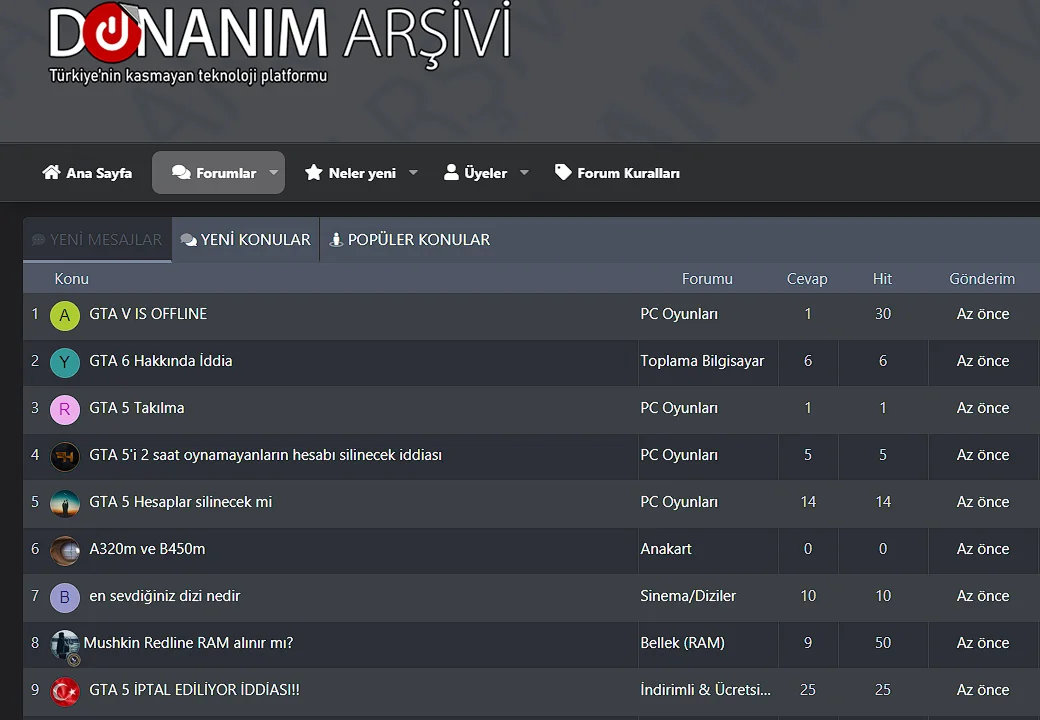Open the Forumlar navigation item
This screenshot has height=720, width=1040.
(x=214, y=172)
